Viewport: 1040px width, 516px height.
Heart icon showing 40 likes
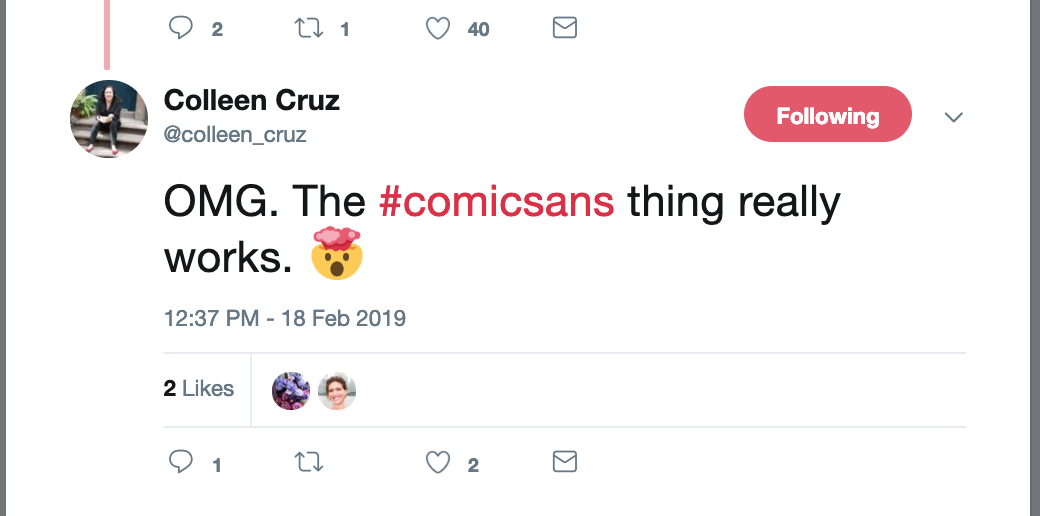(x=438, y=28)
